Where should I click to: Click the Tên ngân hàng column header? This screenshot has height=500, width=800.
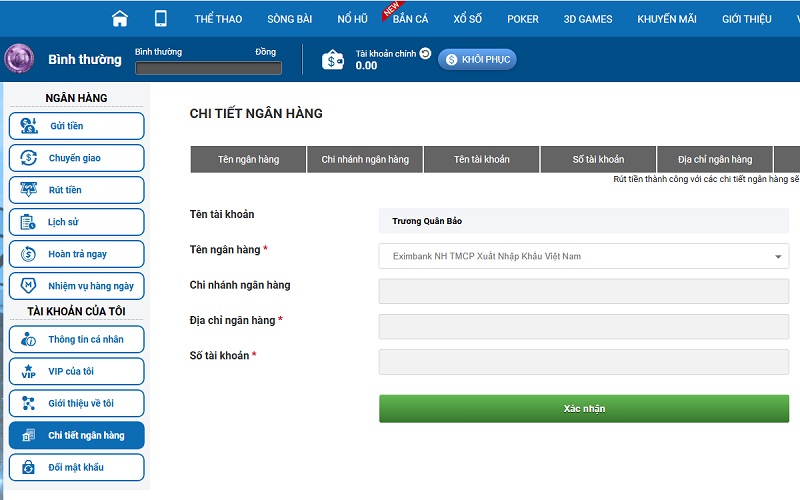[248, 159]
